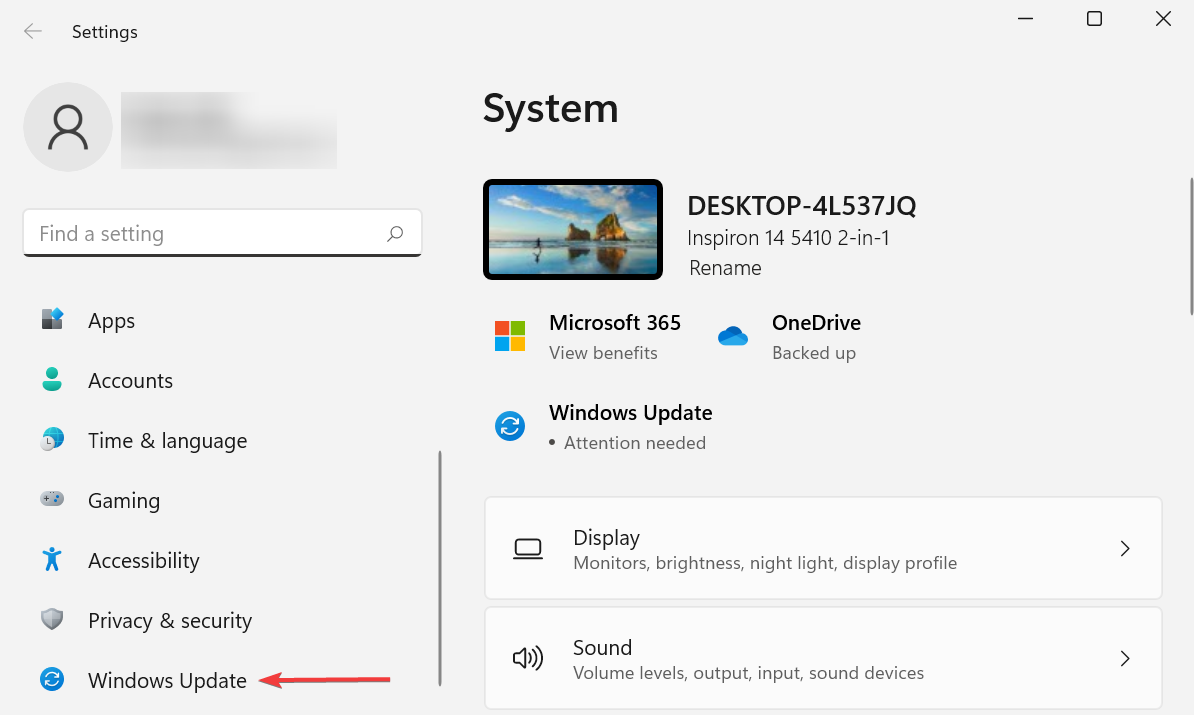Viewport: 1194px width, 715px height.
Task: Select Apps in the sidebar
Action: coord(111,320)
